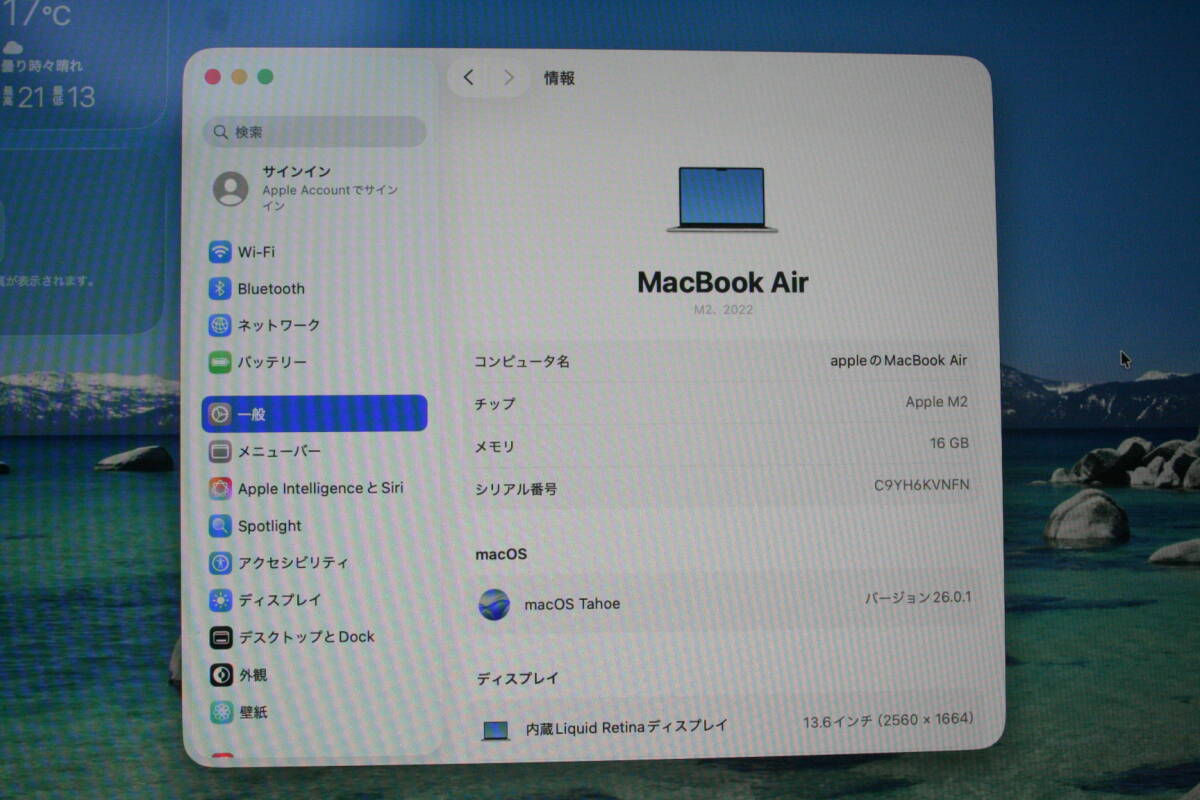Viewport: 1200px width, 800px height.
Task: Go forward with the right chevron button
Action: 509,78
